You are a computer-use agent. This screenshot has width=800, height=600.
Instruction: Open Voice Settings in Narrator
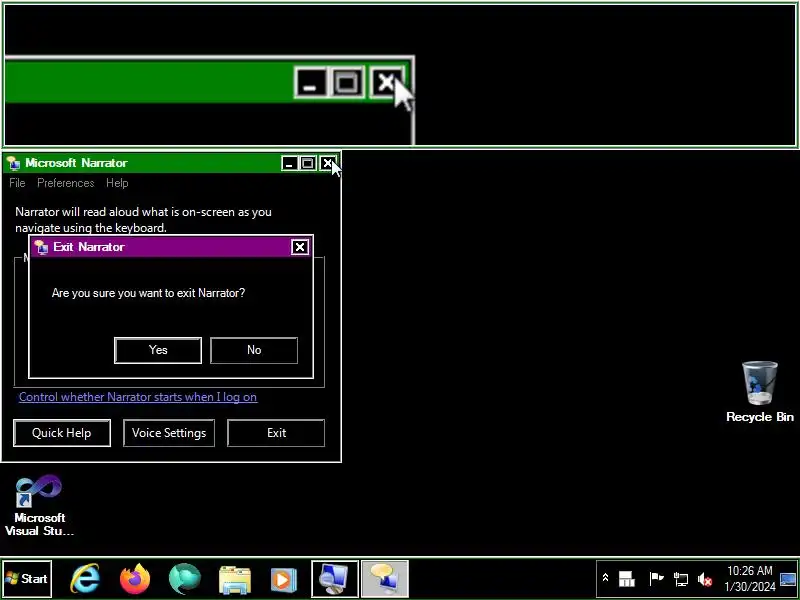coord(169,433)
